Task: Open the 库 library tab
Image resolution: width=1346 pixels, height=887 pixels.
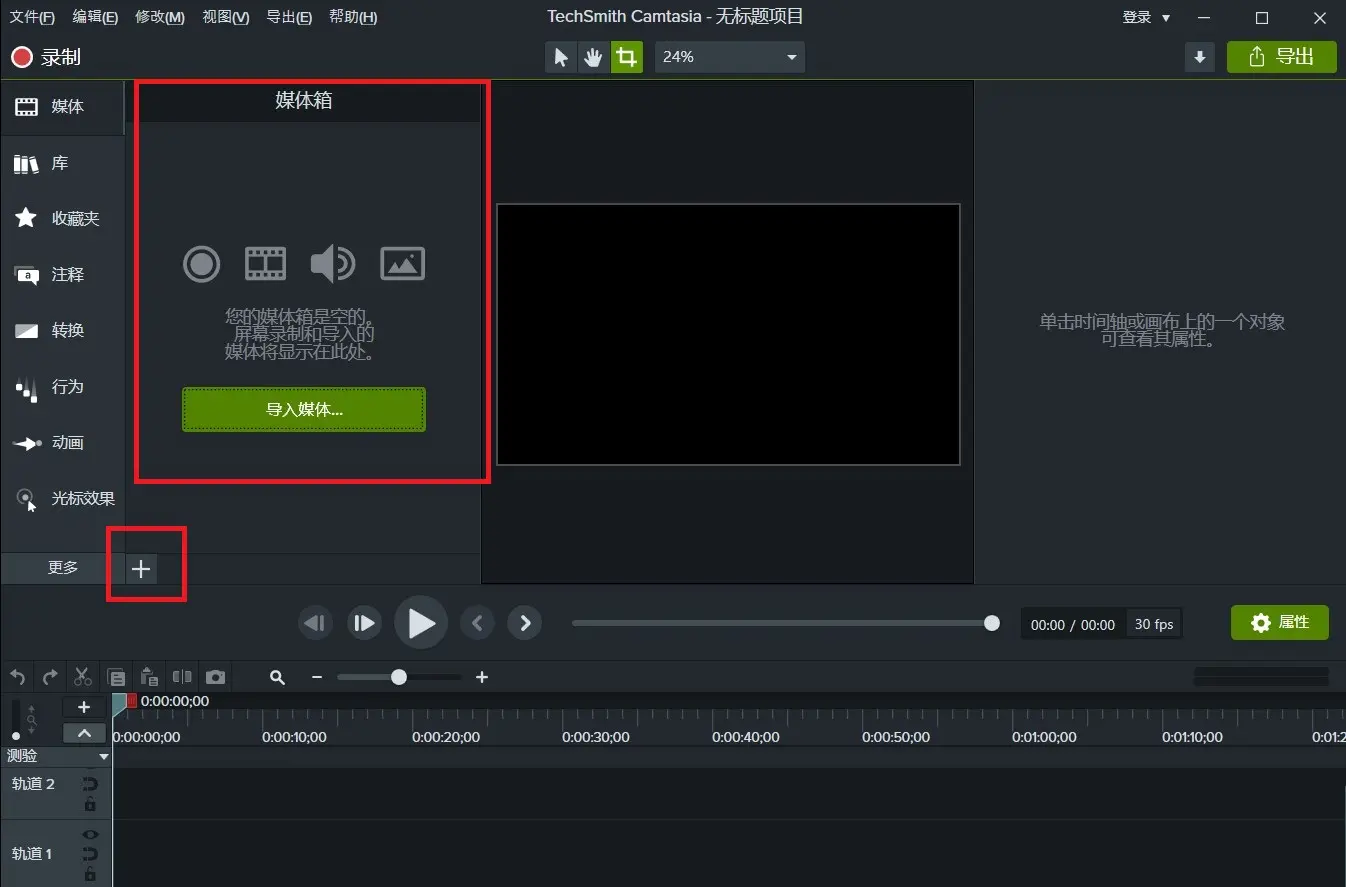Action: tap(62, 163)
